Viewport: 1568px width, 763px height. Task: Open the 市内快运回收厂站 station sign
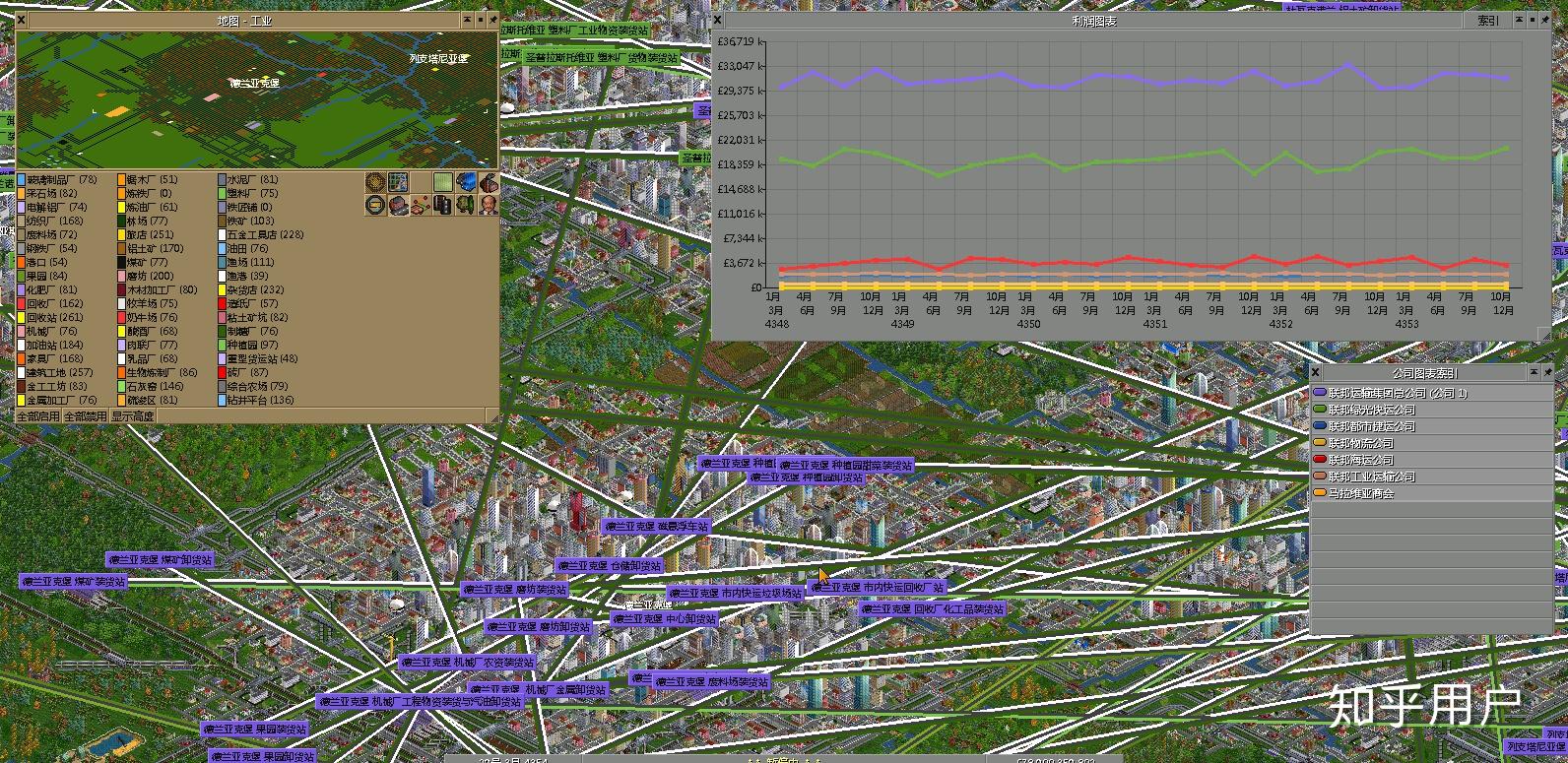[878, 587]
